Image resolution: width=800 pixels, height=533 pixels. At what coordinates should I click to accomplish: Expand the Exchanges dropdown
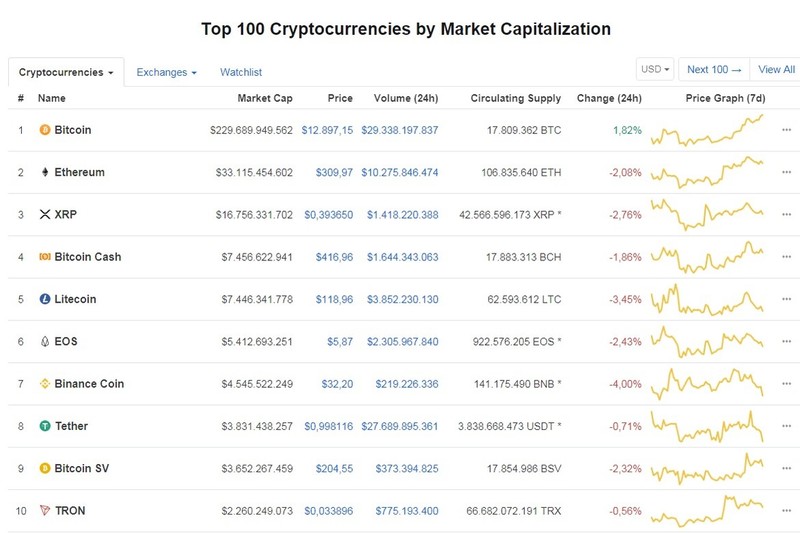(x=166, y=72)
